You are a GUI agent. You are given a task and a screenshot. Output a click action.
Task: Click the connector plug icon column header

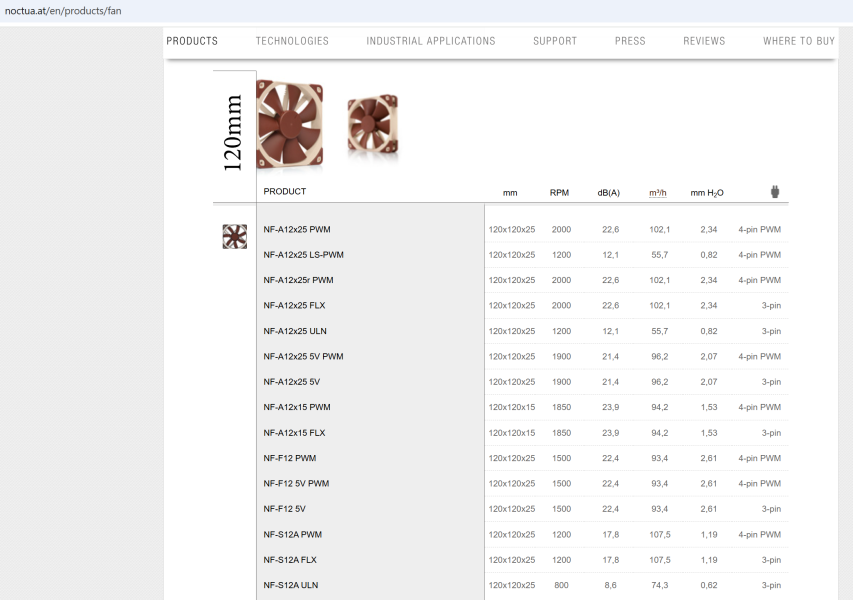(775, 191)
